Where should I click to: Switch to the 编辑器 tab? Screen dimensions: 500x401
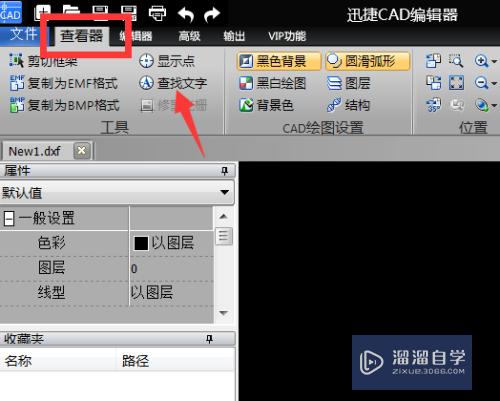pyautogui.click(x=136, y=36)
